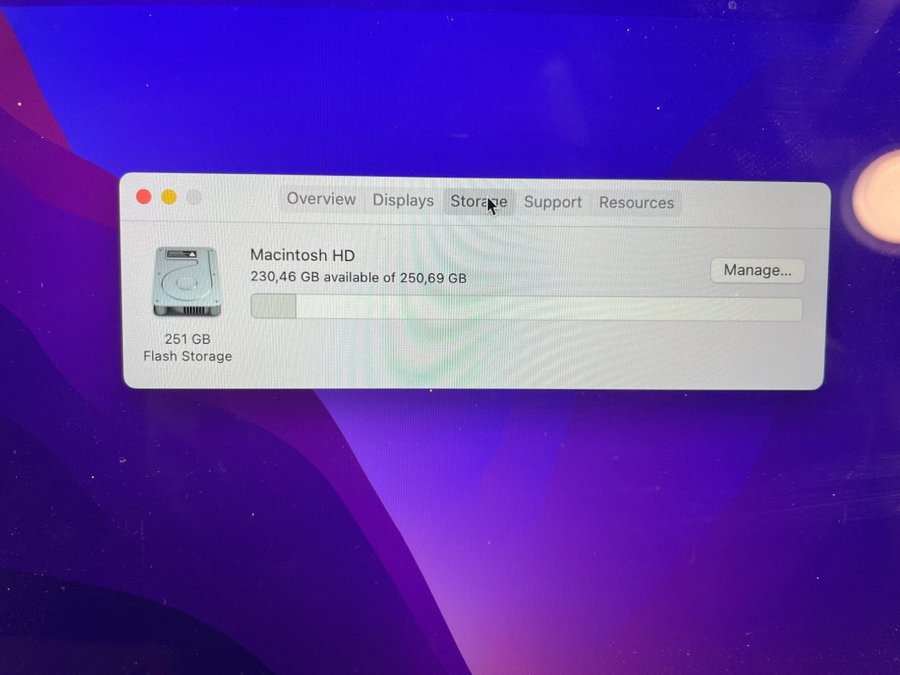900x675 pixels.
Task: Switch to the Overview tab
Action: click(x=321, y=199)
